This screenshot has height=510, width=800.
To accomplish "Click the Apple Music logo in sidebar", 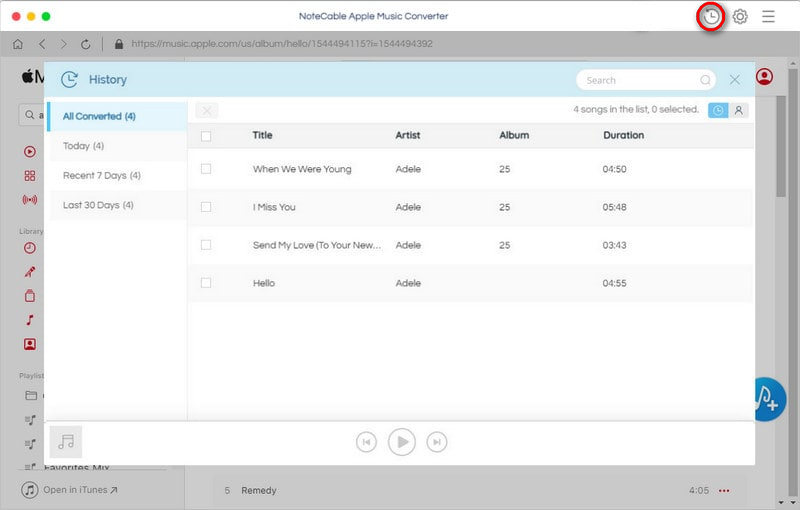I will [x=33, y=77].
